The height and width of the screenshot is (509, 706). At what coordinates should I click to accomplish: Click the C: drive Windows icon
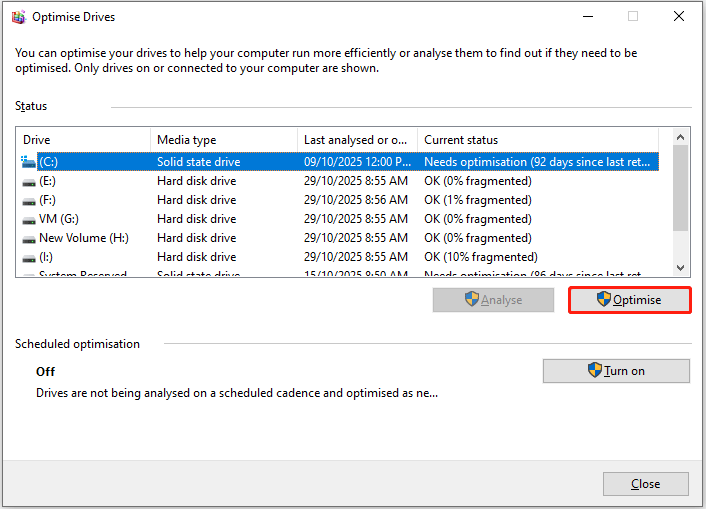[28, 162]
